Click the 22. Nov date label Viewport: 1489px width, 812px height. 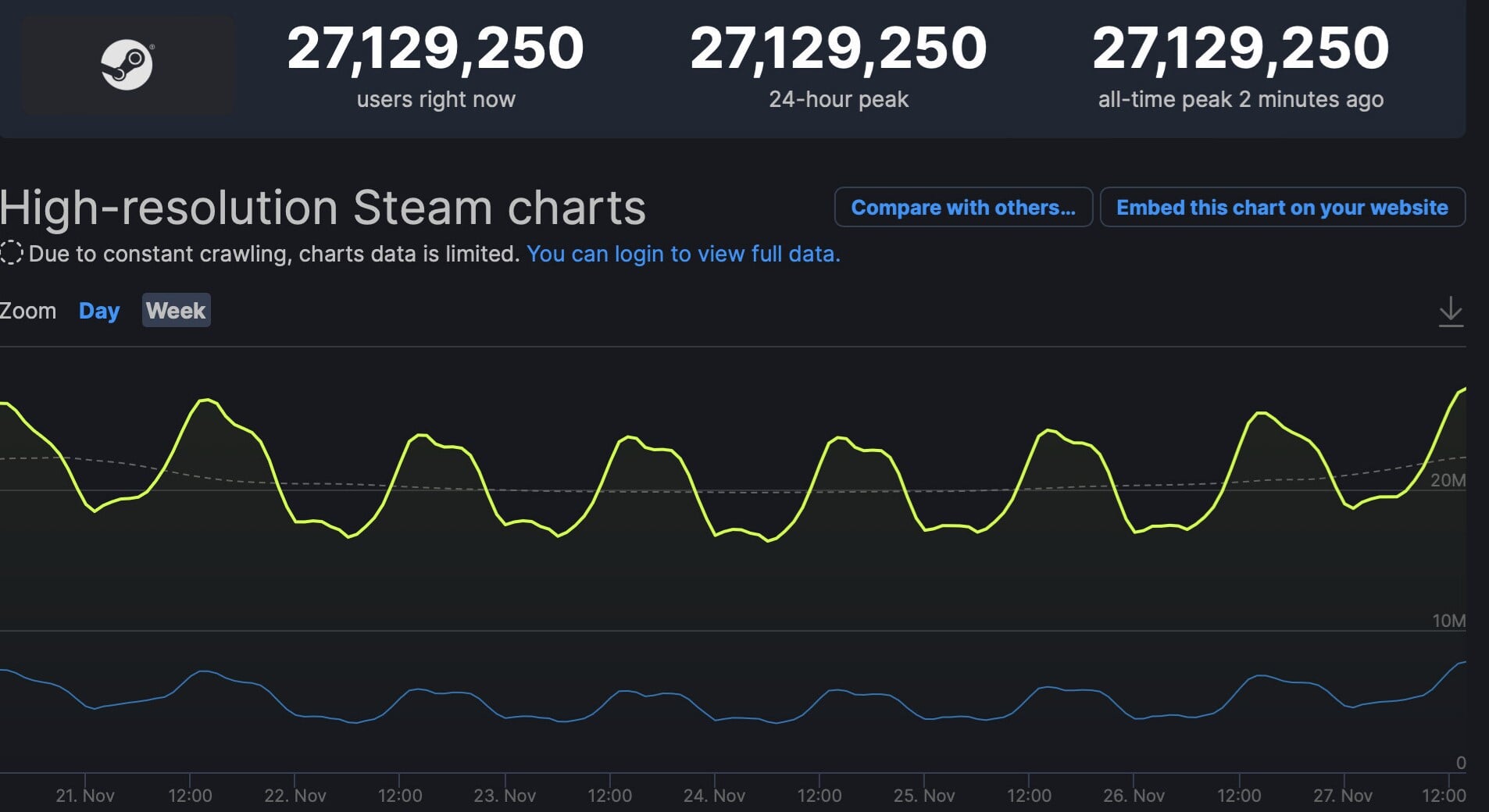coord(295,796)
